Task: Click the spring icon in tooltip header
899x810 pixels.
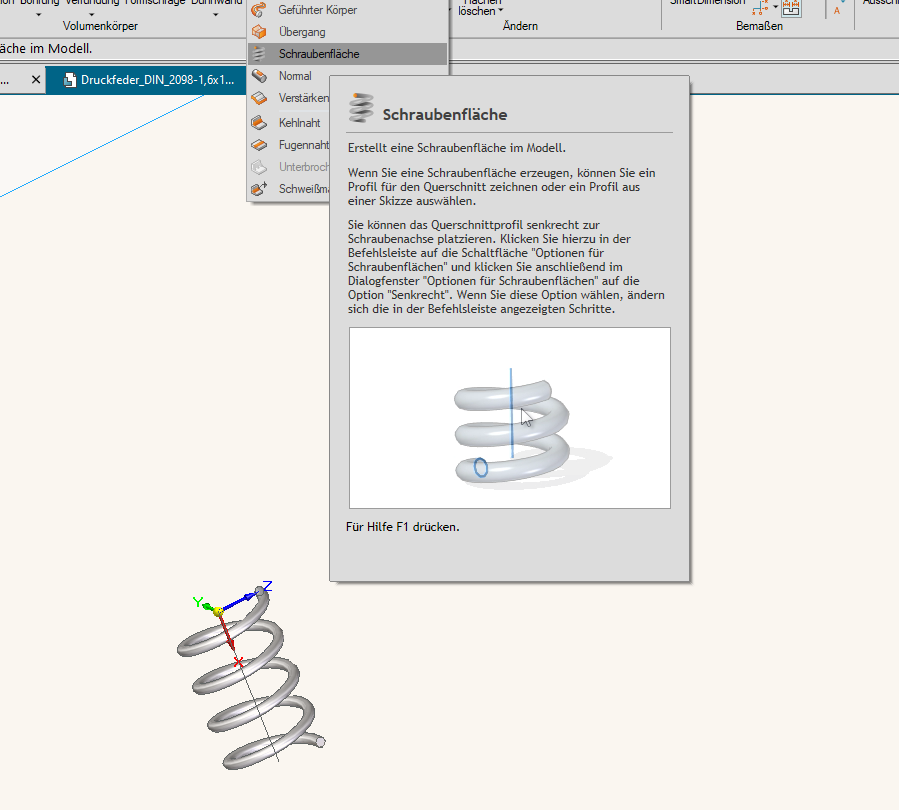Action: 361,108
